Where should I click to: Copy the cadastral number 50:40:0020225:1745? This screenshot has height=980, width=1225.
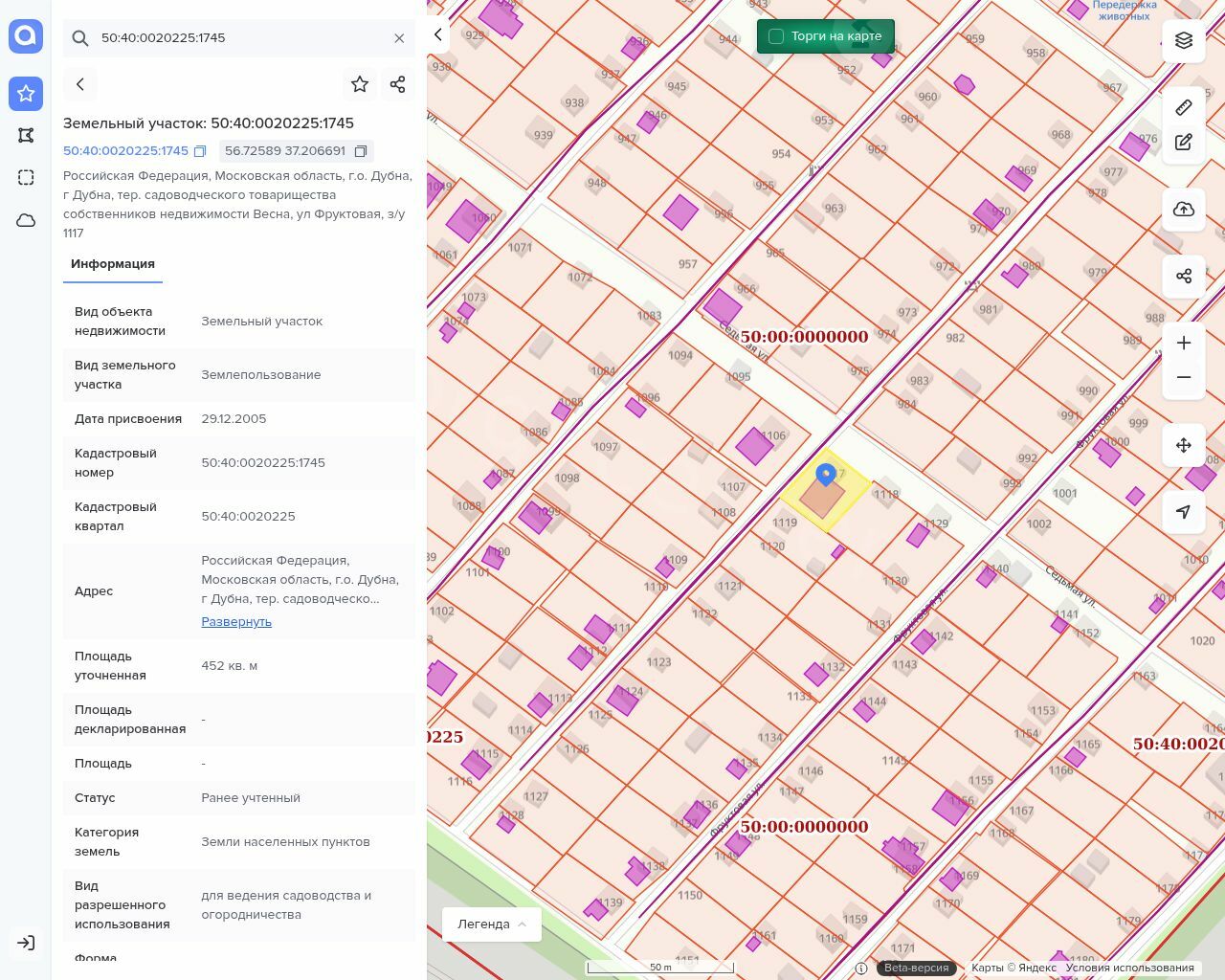pyautogui.click(x=200, y=151)
